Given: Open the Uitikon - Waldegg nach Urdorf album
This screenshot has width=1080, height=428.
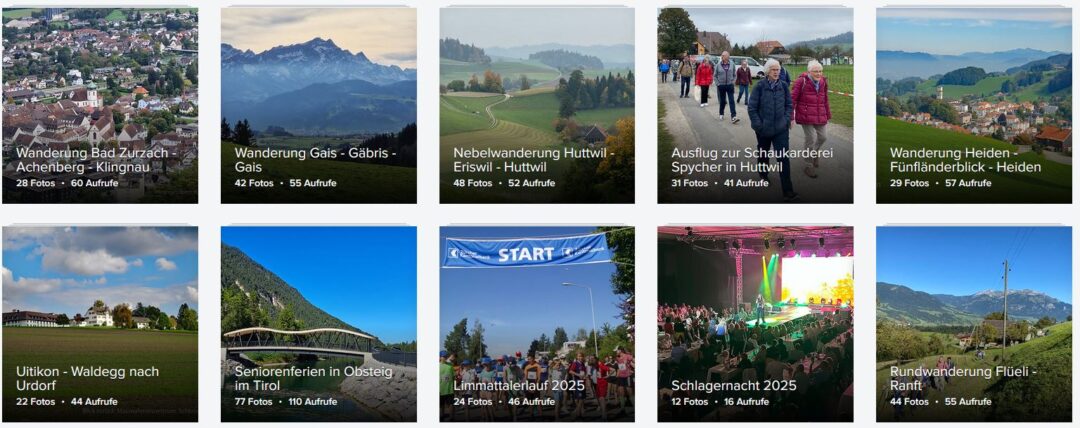Looking at the screenshot, I should point(100,324).
